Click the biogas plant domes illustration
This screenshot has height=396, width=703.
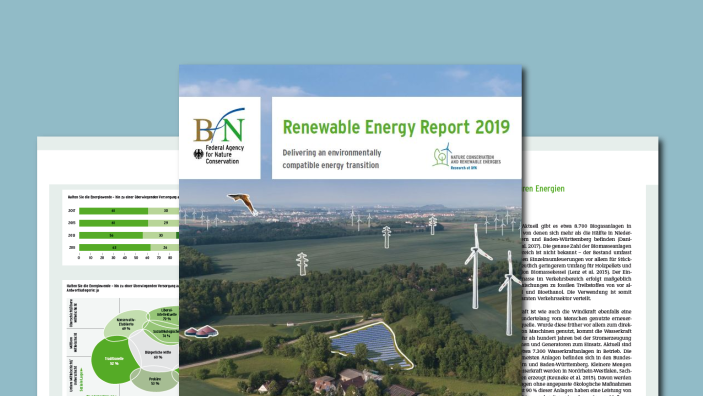point(201,331)
